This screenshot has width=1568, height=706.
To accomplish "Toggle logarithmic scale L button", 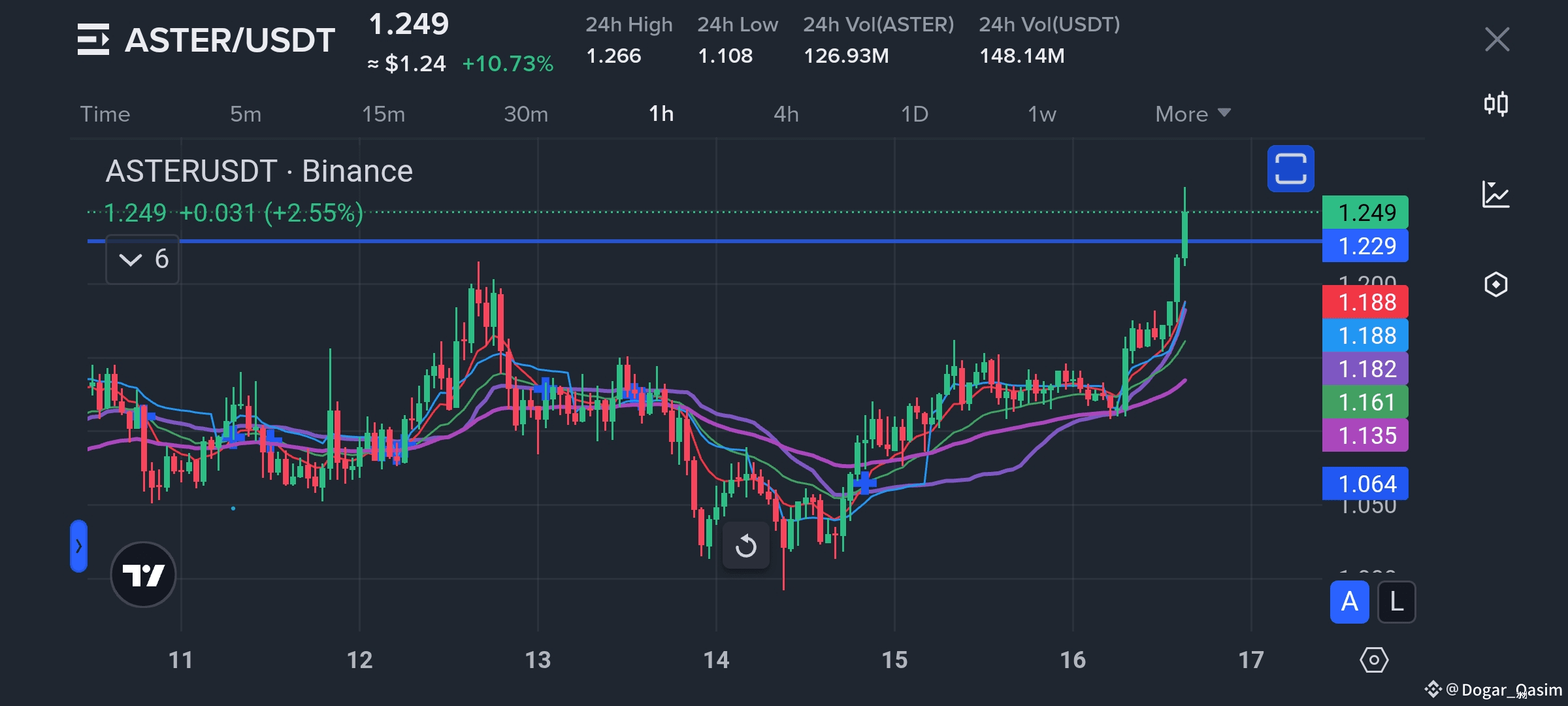I will click(x=1396, y=602).
